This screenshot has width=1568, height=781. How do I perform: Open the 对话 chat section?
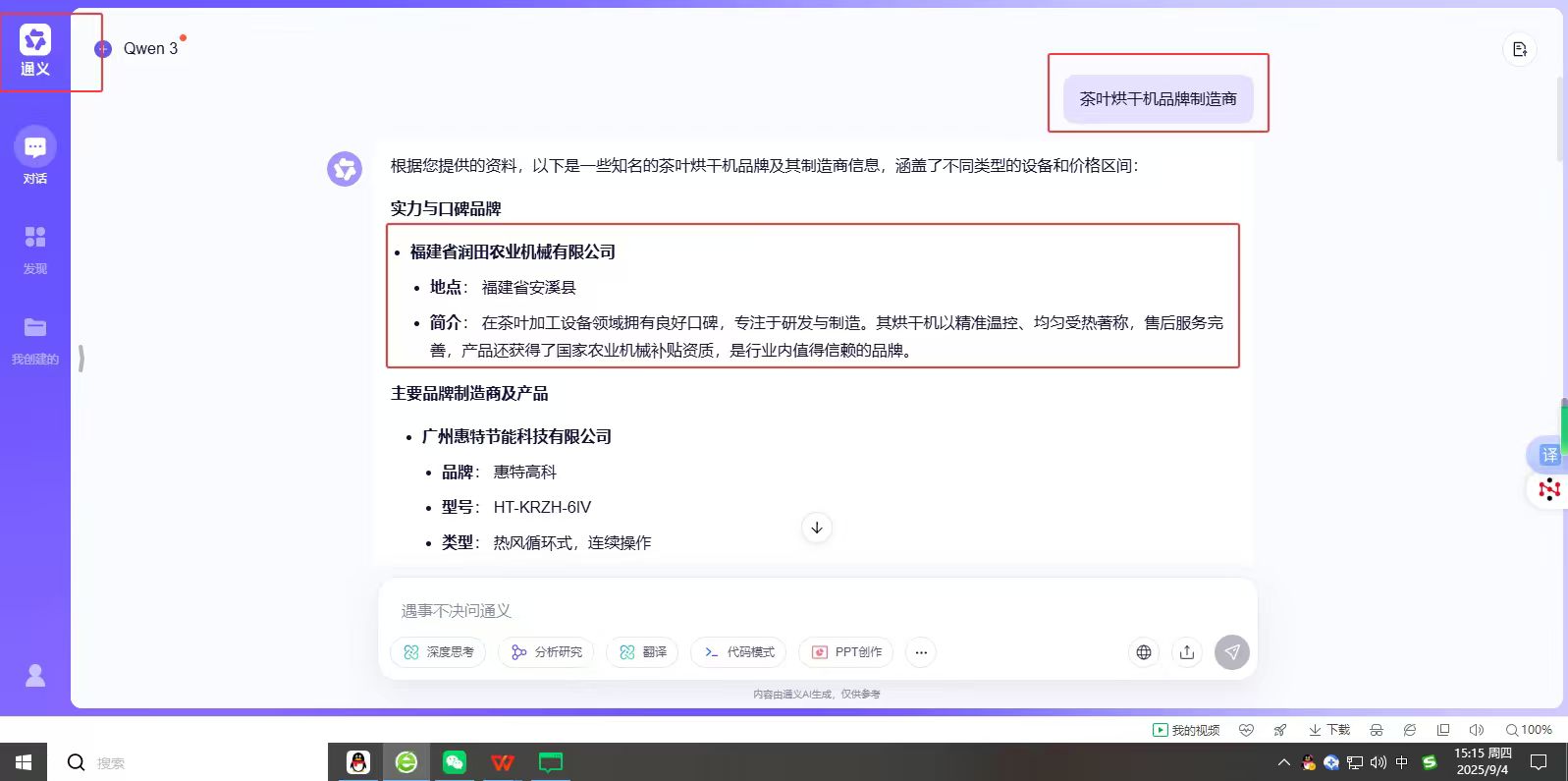point(35,155)
